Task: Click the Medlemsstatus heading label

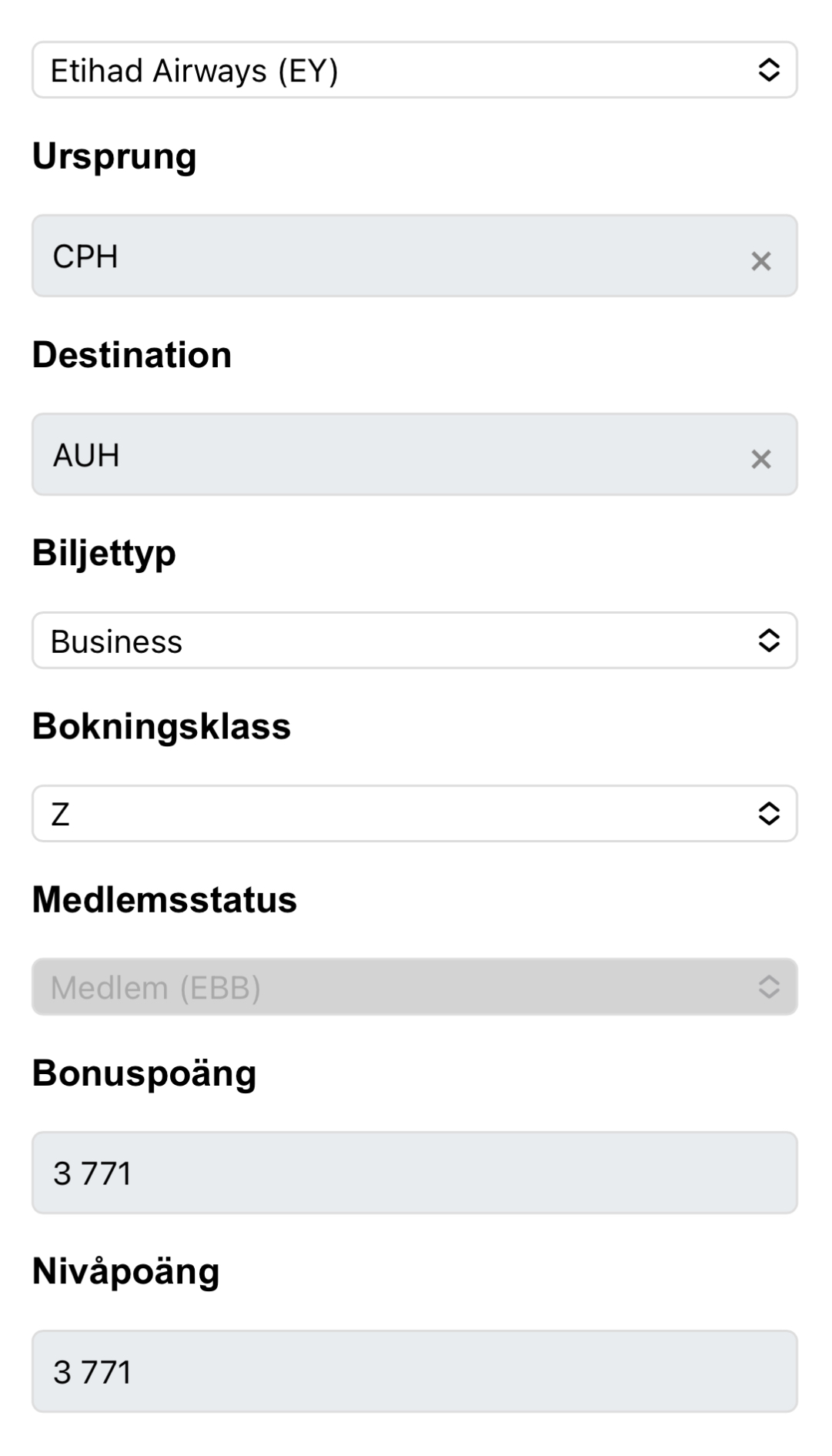Action: 164,900
